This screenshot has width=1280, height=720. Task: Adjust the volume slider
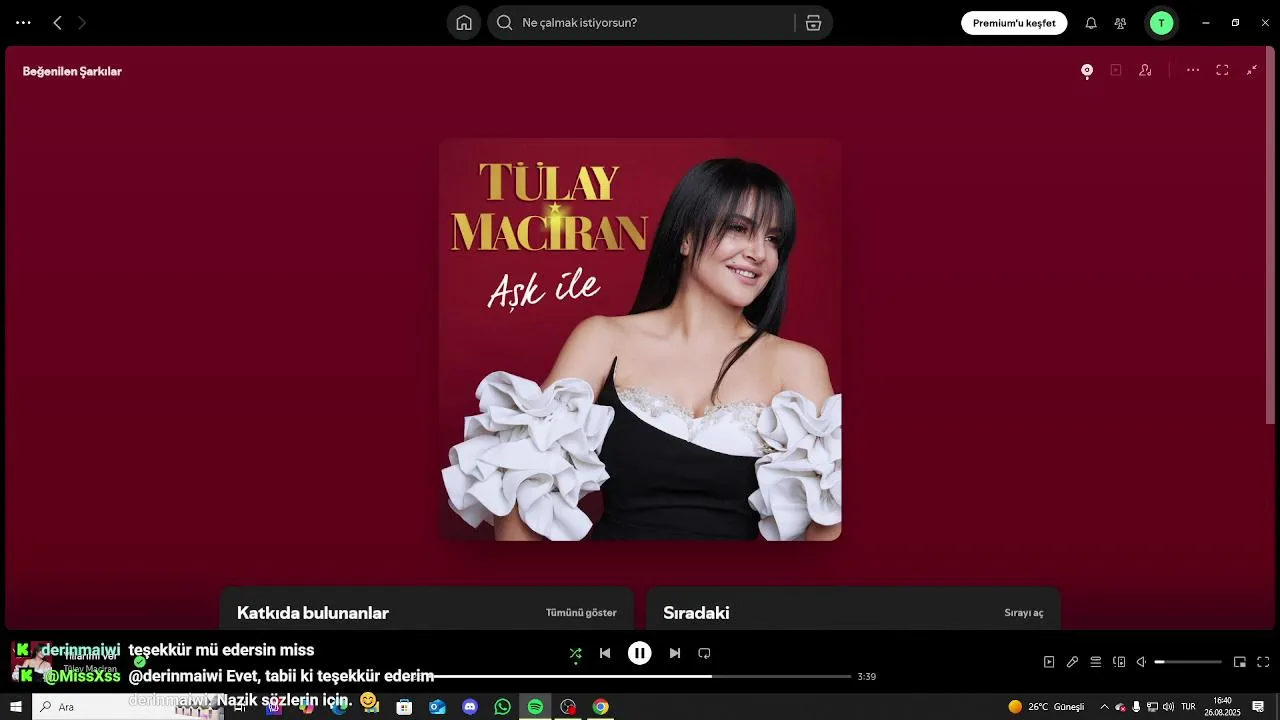(x=1188, y=662)
